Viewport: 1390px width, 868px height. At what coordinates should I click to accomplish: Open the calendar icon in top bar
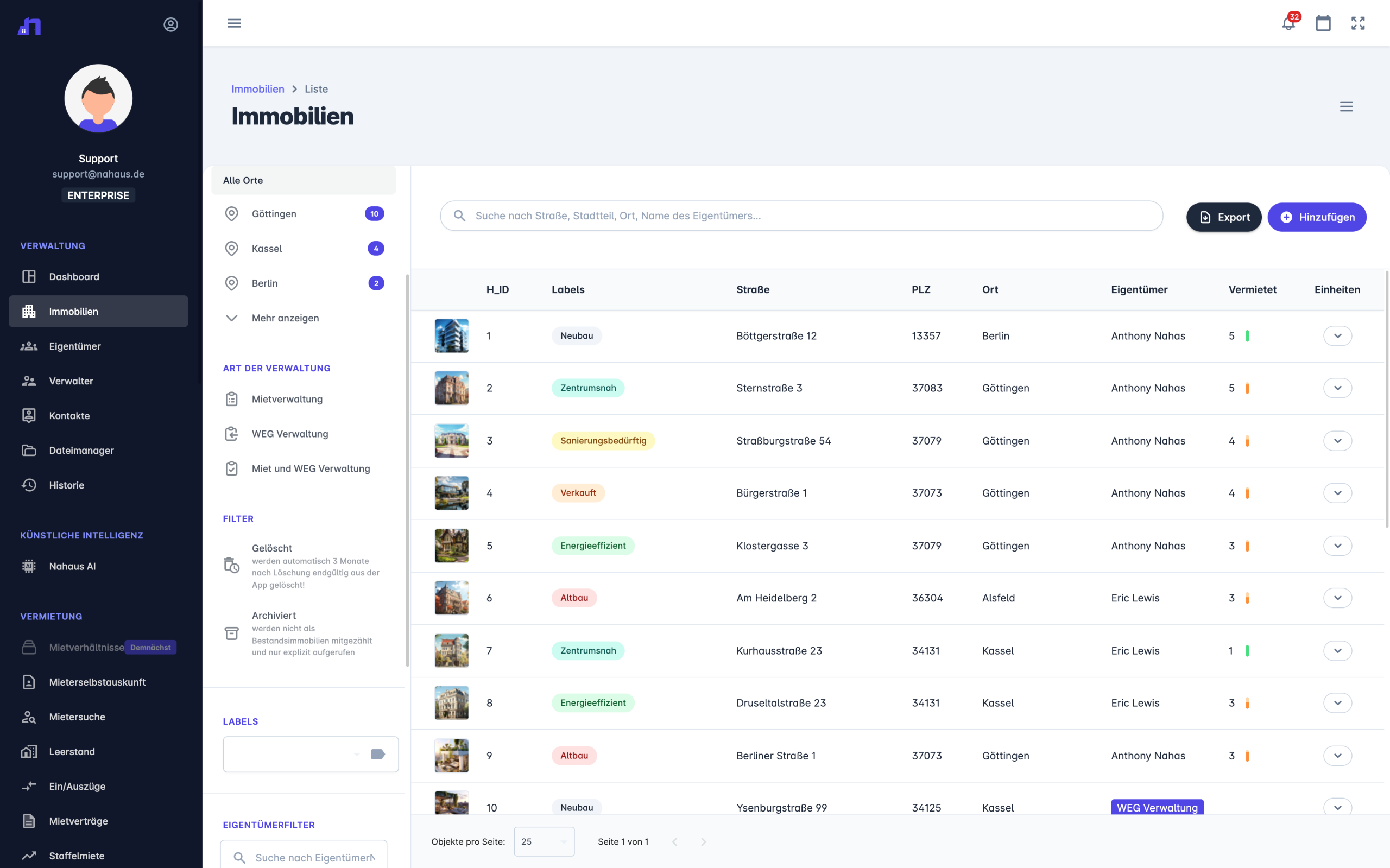[x=1323, y=23]
